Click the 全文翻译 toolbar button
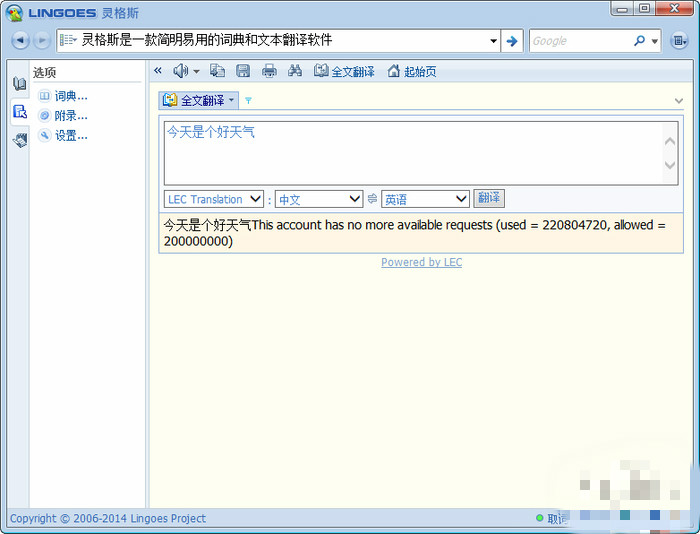 344,71
